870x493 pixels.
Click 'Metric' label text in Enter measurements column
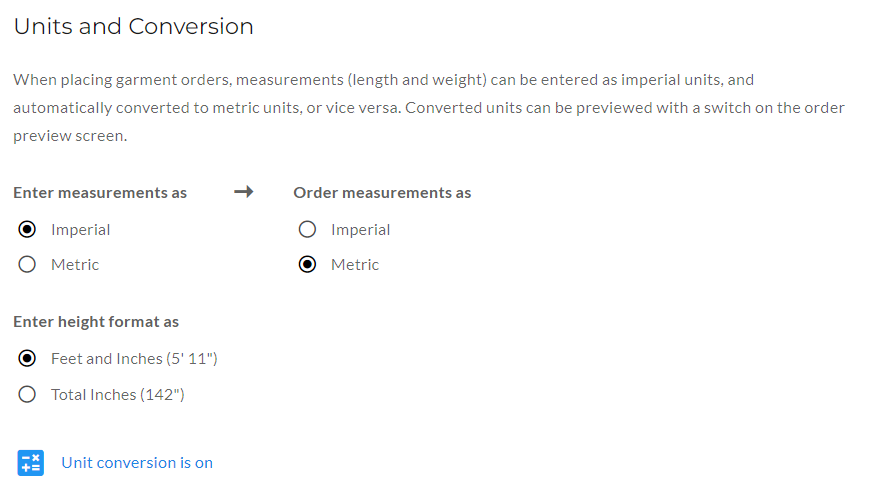pyautogui.click(x=75, y=265)
